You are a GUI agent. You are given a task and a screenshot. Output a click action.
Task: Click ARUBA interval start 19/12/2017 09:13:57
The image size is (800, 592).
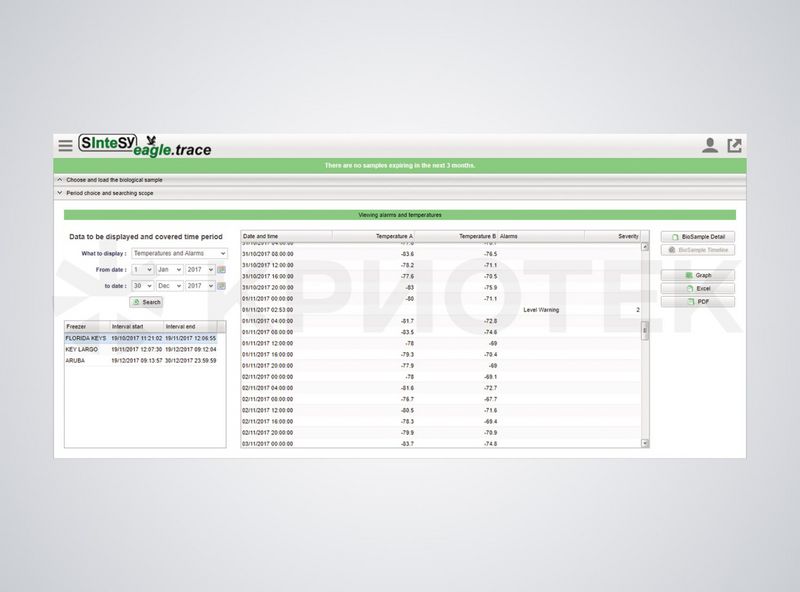pos(137,361)
